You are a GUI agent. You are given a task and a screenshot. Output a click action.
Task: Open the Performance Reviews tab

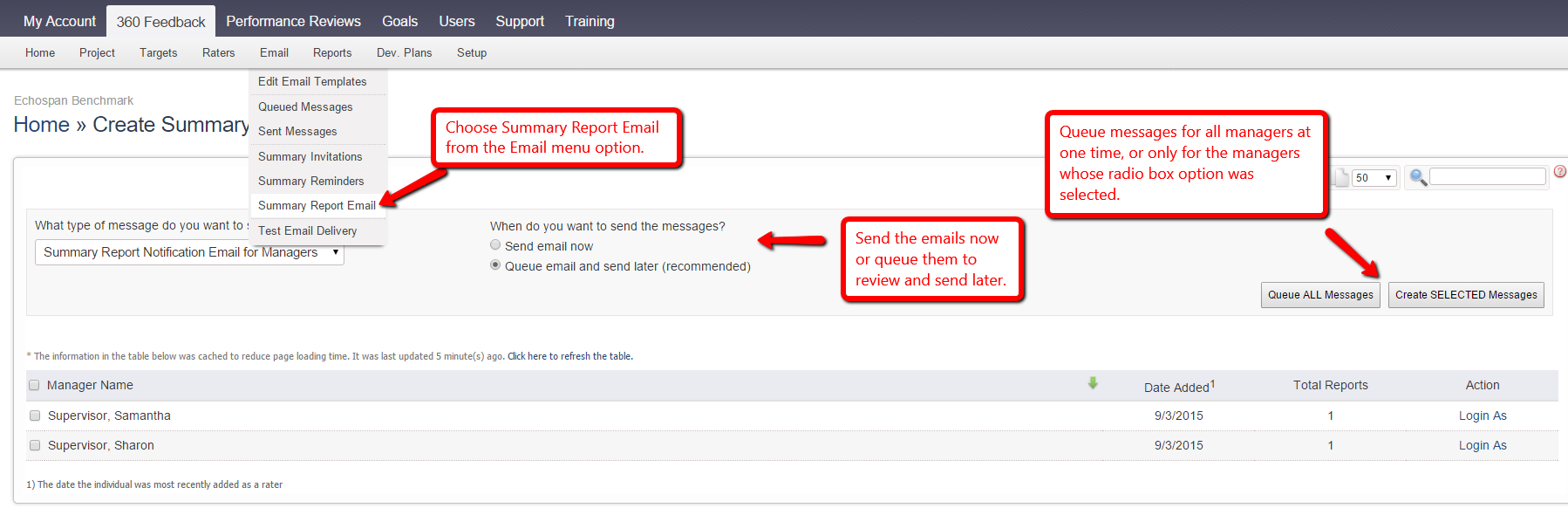[293, 21]
